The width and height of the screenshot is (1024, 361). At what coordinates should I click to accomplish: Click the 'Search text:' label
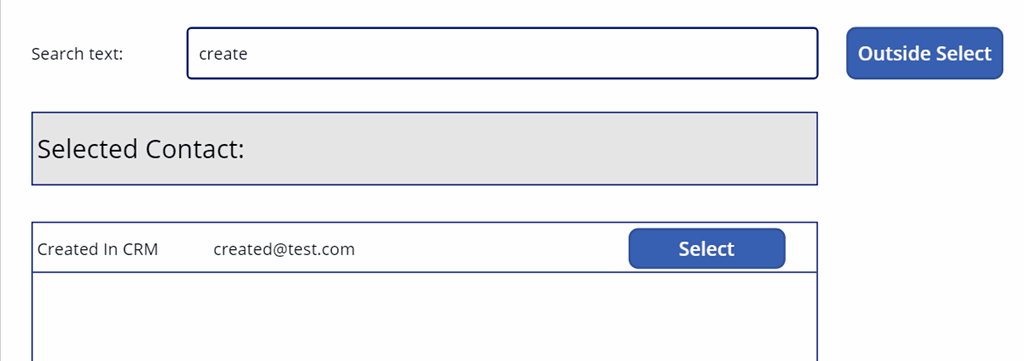coord(77,54)
